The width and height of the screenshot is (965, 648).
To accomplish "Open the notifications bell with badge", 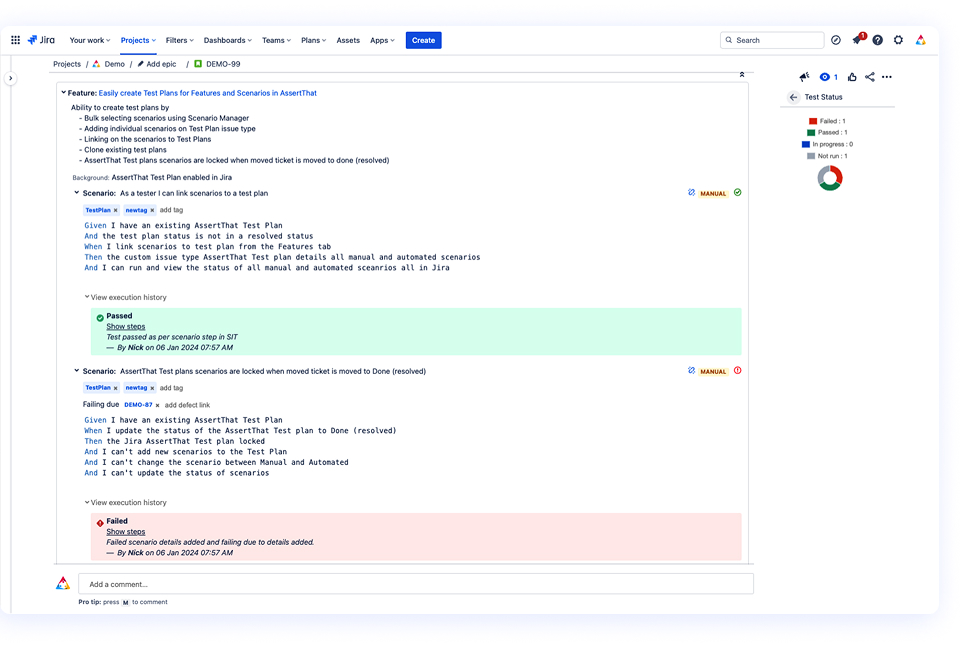I will tap(857, 40).
